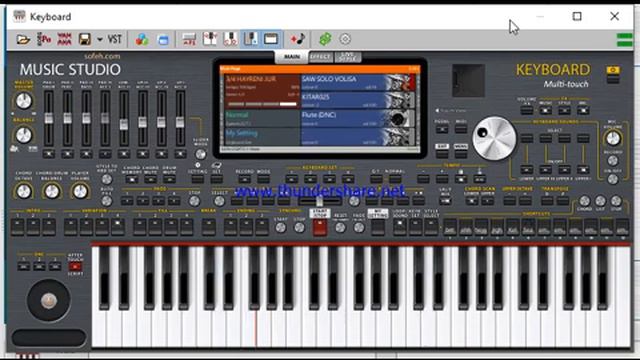
Task: Click the red plus music note icon
Action: [298, 39]
